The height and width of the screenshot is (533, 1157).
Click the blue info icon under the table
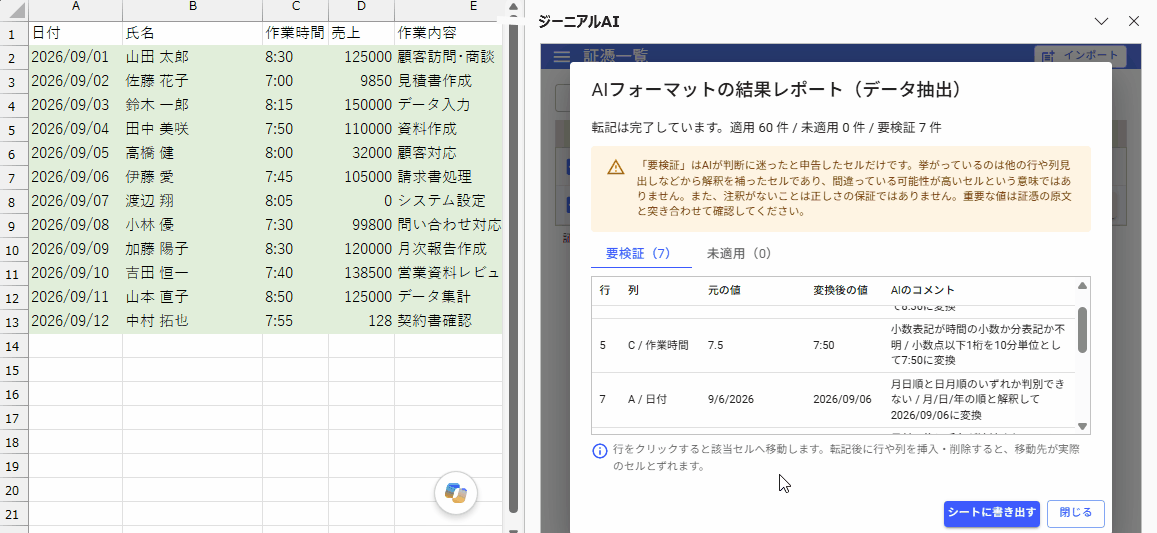pyautogui.click(x=601, y=450)
